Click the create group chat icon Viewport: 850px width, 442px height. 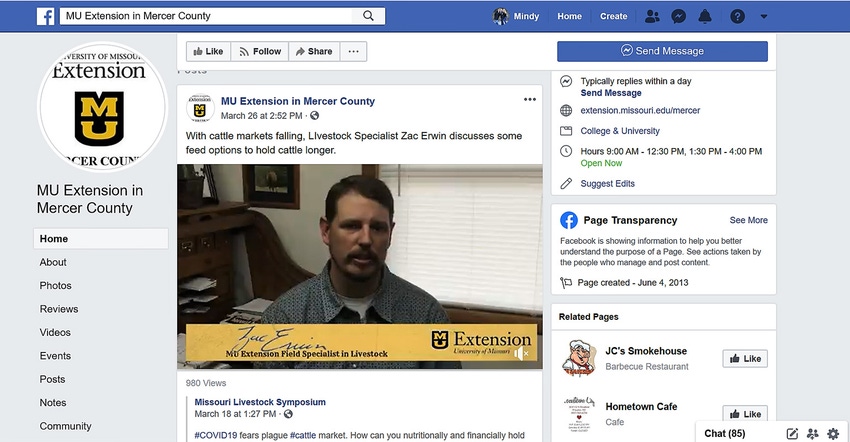[x=813, y=433]
